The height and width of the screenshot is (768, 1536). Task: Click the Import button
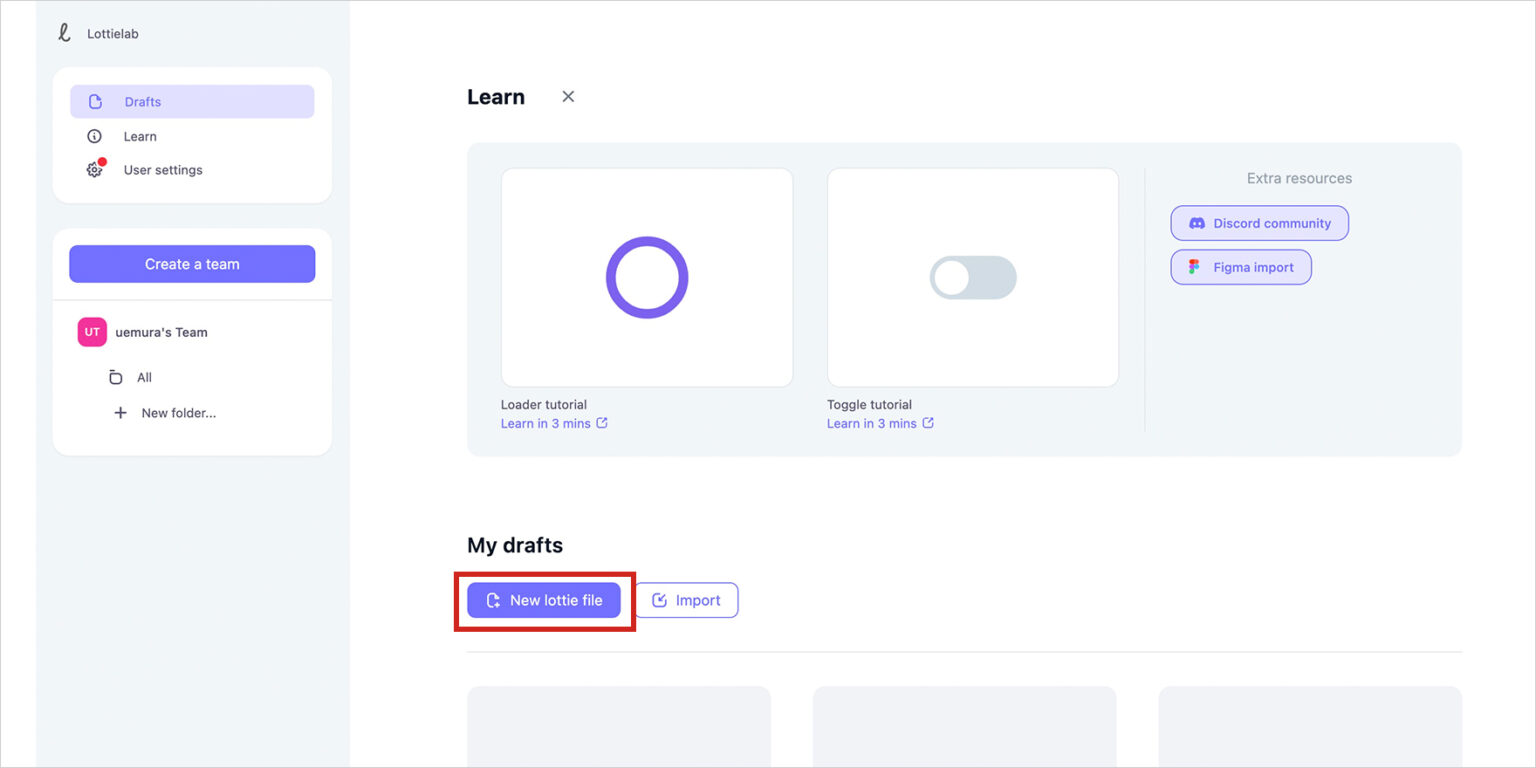pyautogui.click(x=686, y=600)
